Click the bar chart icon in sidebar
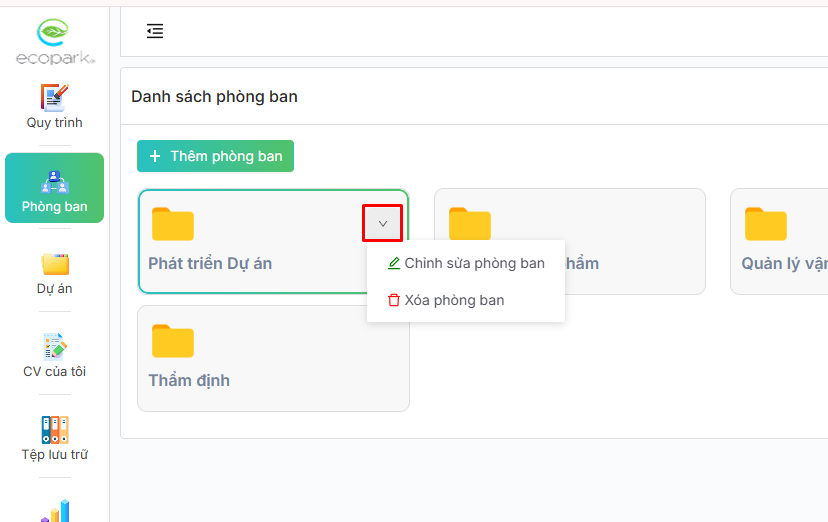This screenshot has width=828, height=522. point(55,511)
